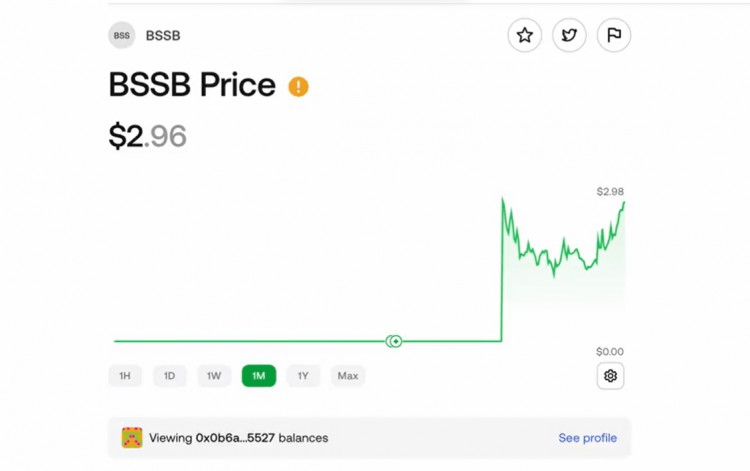Show Max price history
This screenshot has width=750, height=471.
[x=348, y=376]
